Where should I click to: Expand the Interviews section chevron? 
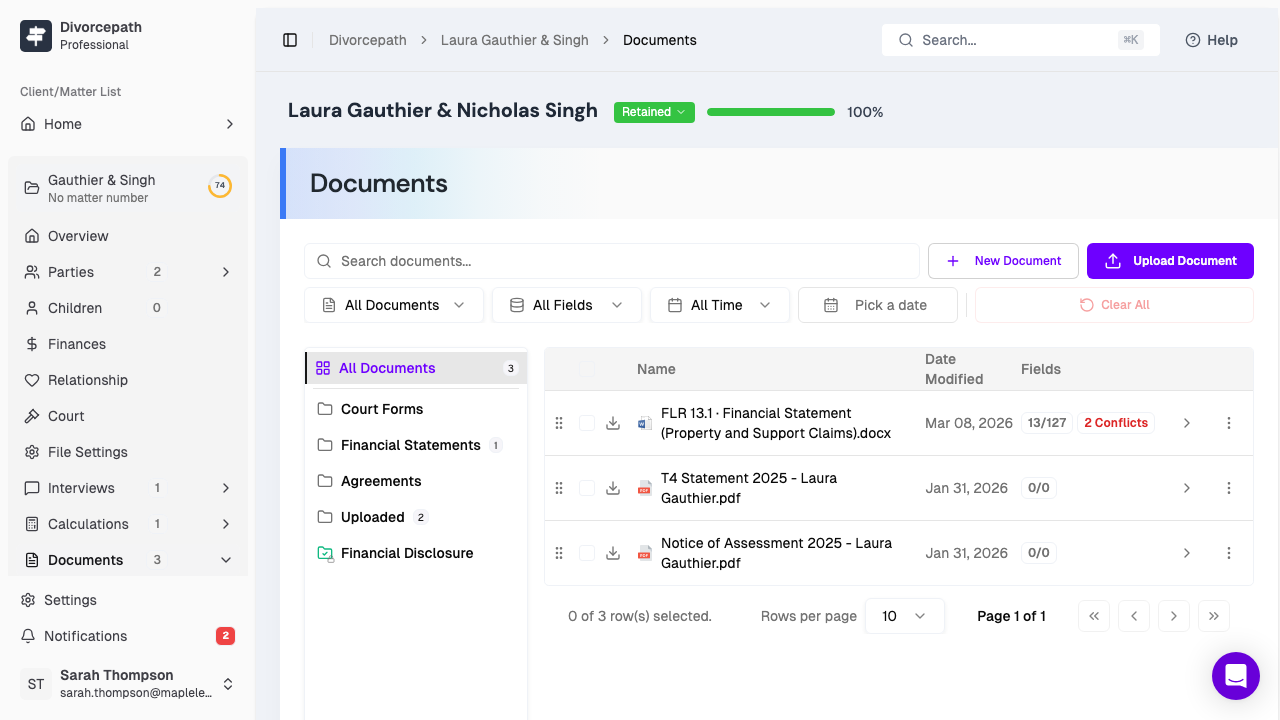[x=226, y=488]
